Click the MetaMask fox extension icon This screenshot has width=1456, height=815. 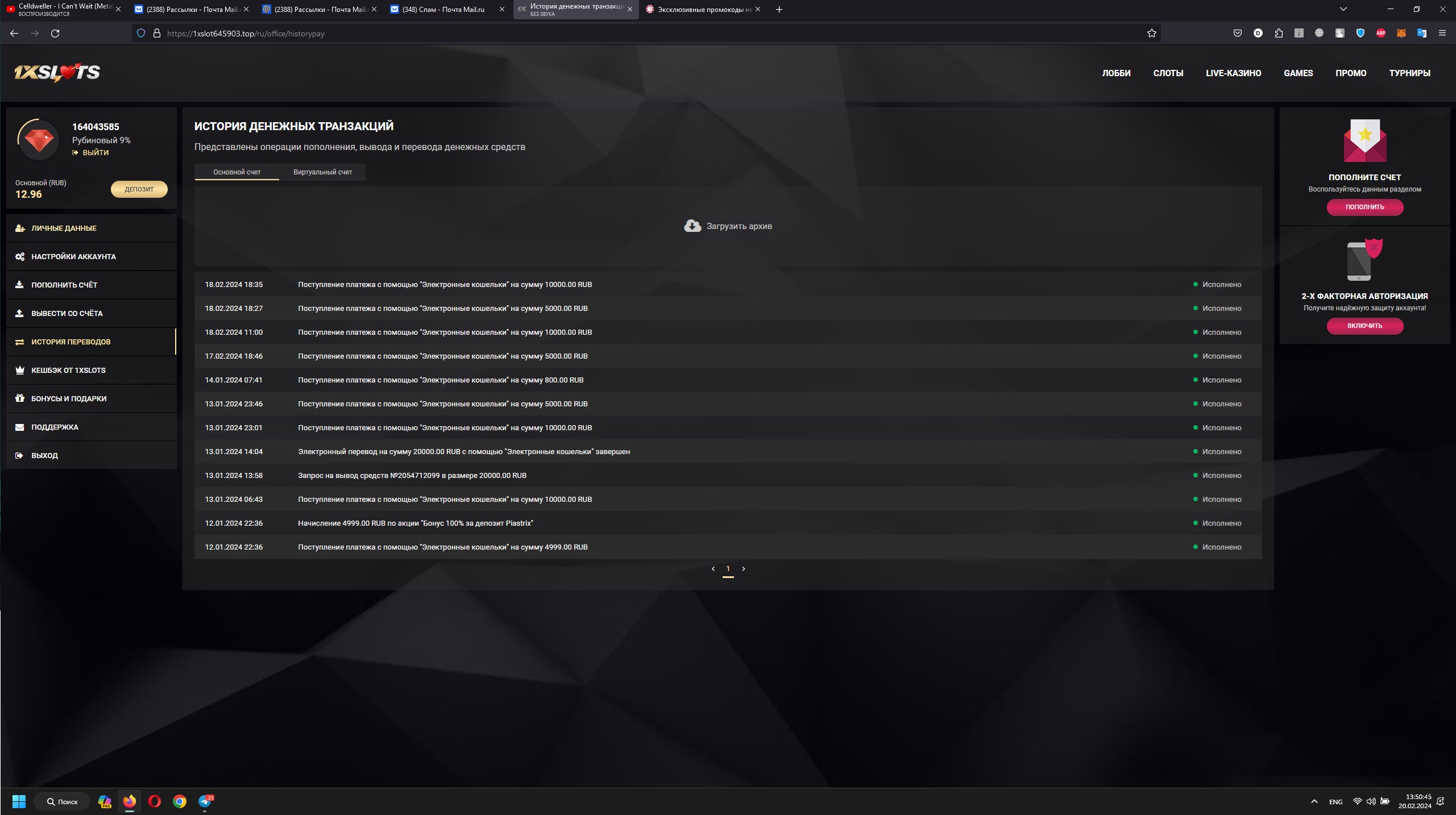pyautogui.click(x=1401, y=34)
